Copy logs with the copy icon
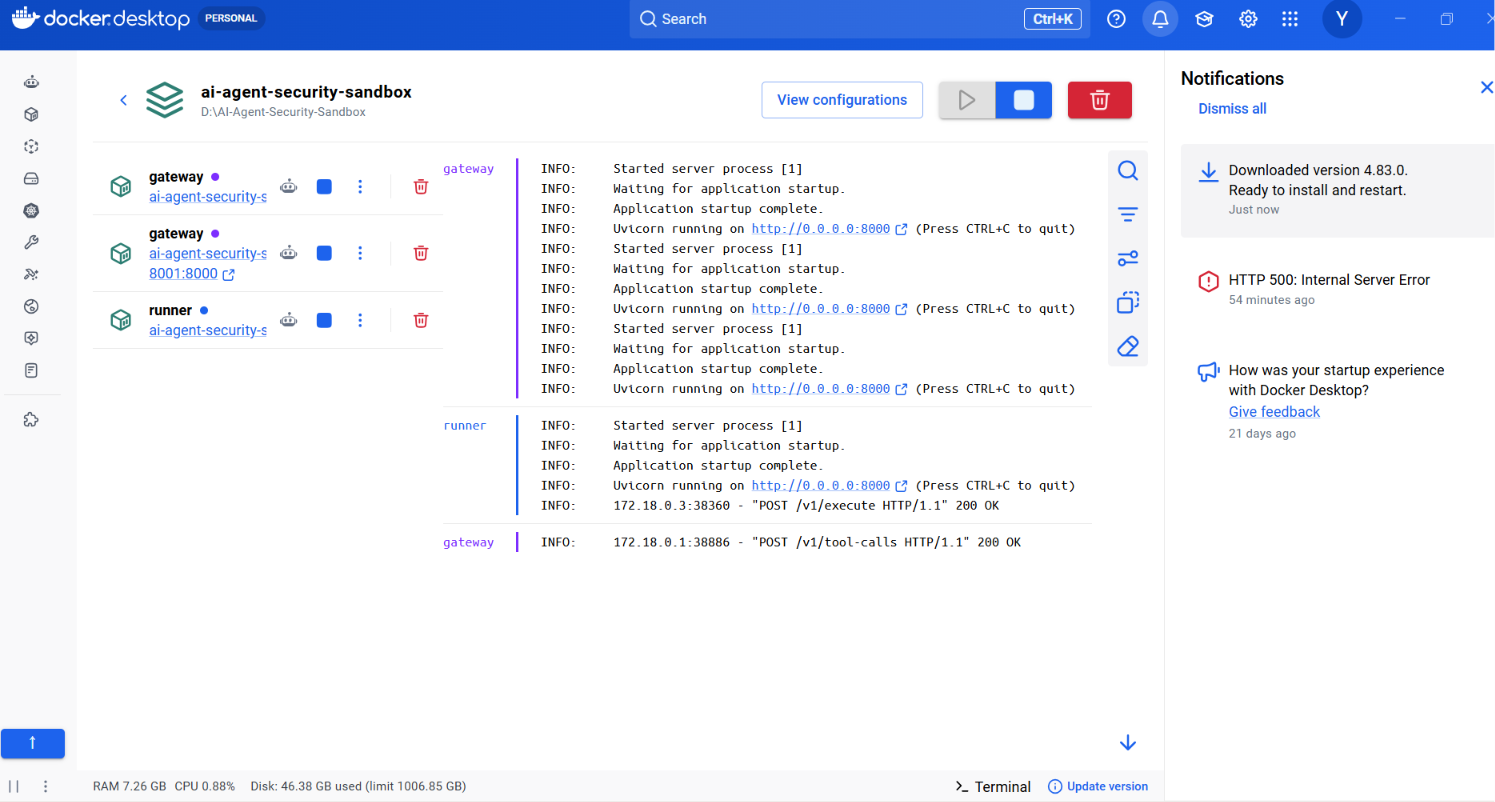 [x=1128, y=302]
